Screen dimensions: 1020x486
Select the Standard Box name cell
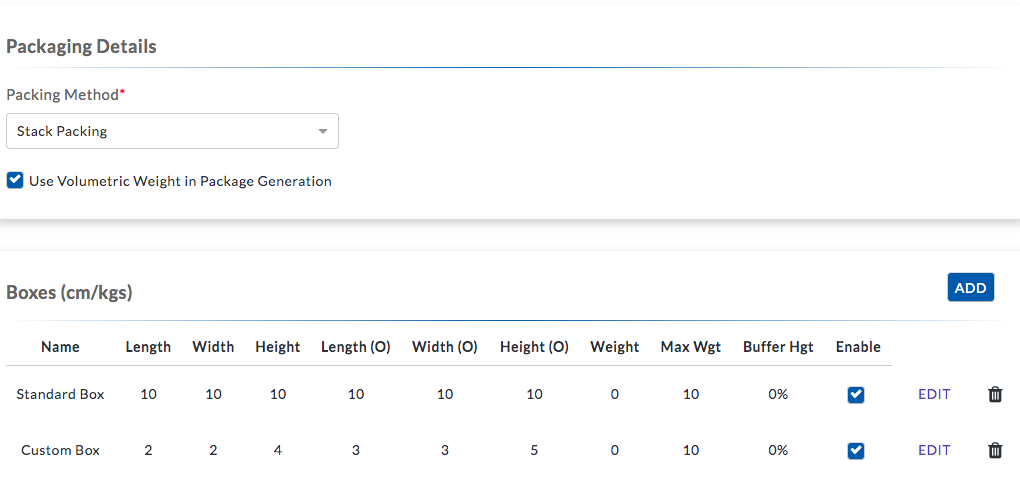tap(60, 394)
